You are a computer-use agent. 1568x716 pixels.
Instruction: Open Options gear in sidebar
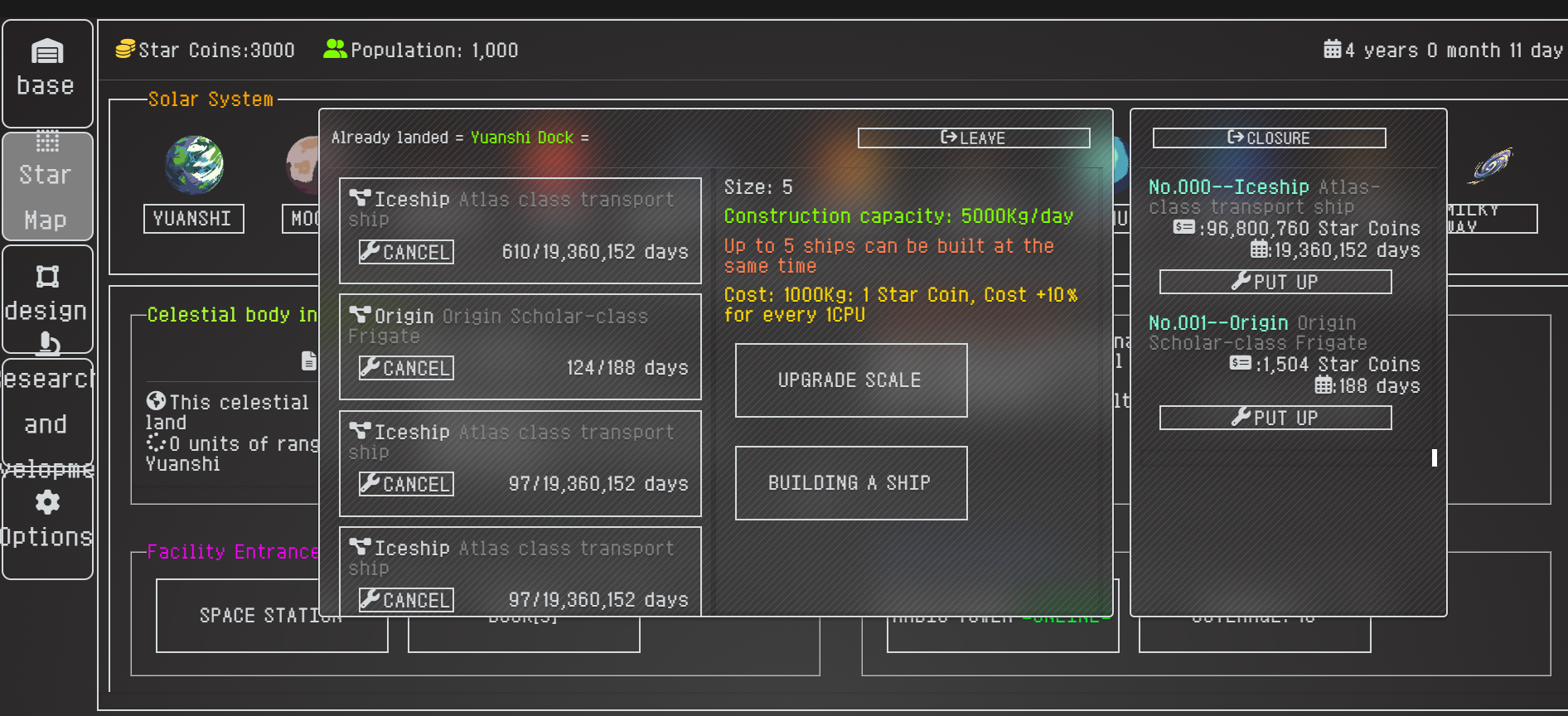47,503
